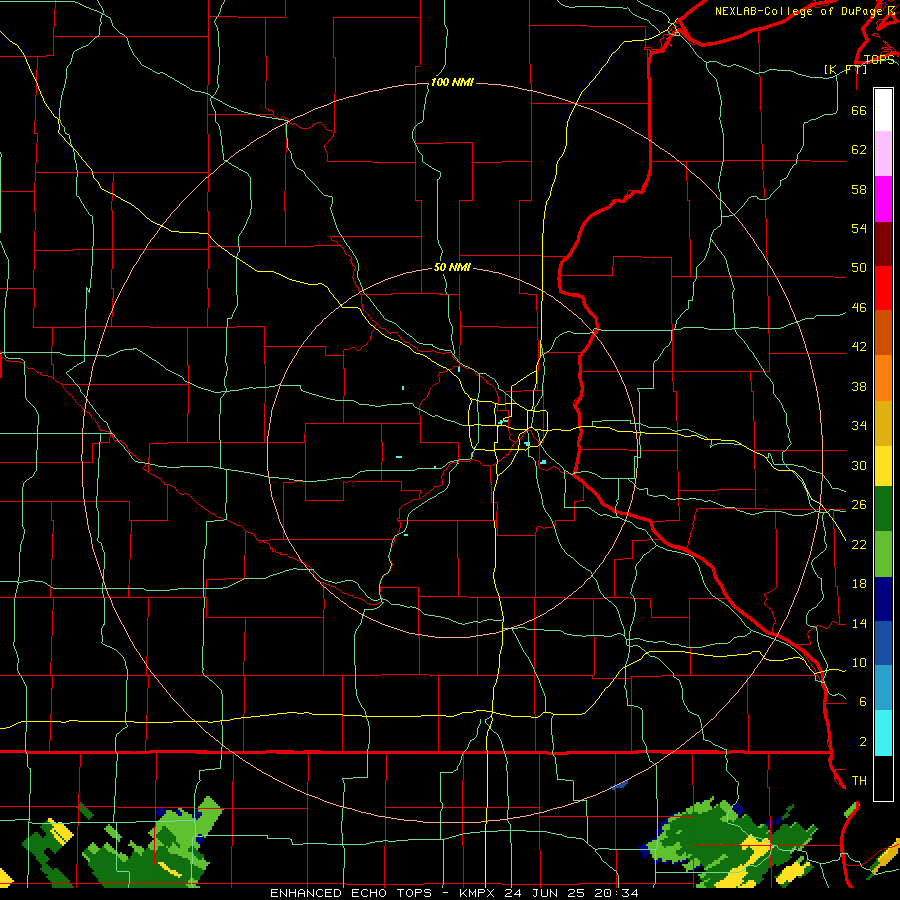900x900 pixels.
Task: Click the 'KMPX' station identifier
Action: (479, 893)
